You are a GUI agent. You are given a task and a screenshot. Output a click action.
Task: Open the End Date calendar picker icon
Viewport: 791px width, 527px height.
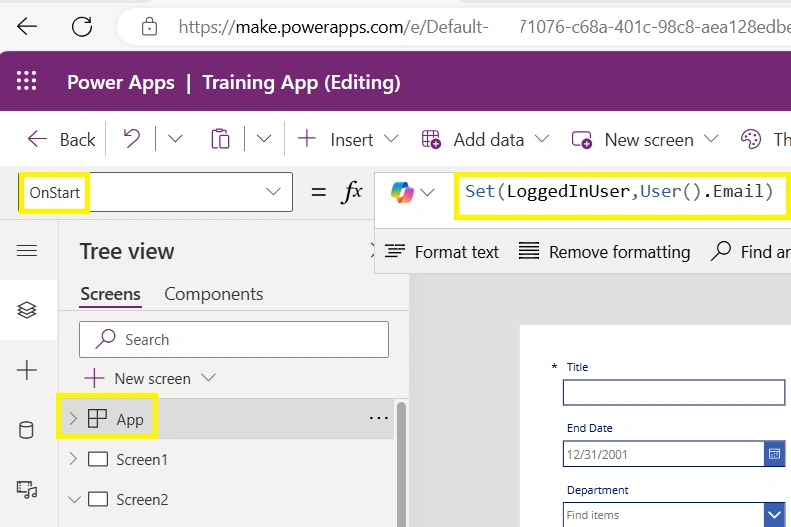coord(774,454)
